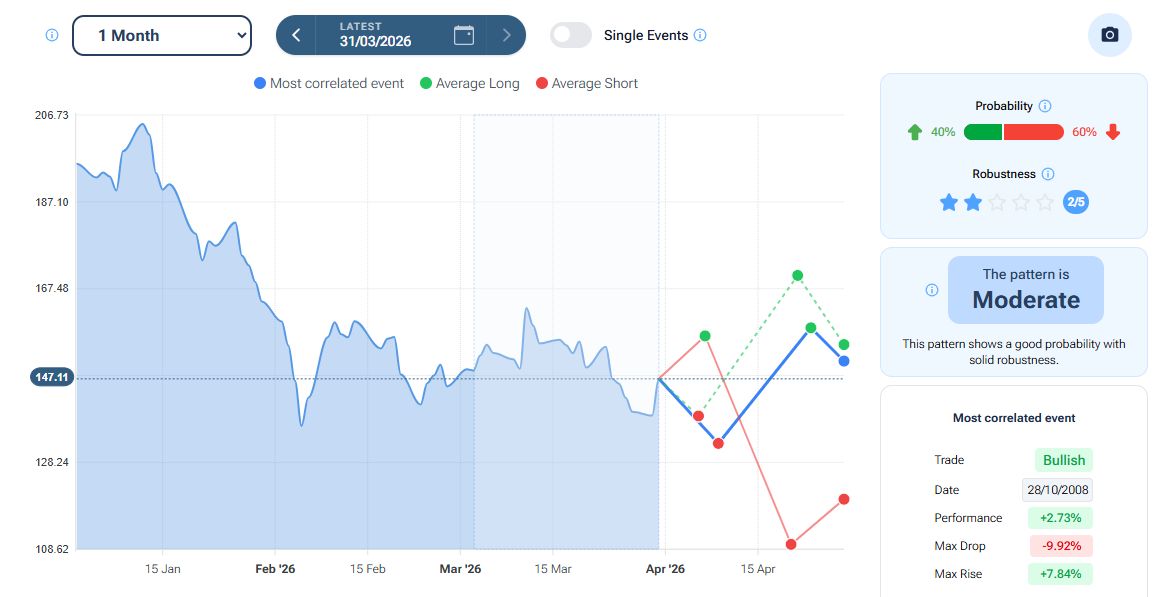Hide the Average Short legend series
The image size is (1156, 597).
point(586,84)
